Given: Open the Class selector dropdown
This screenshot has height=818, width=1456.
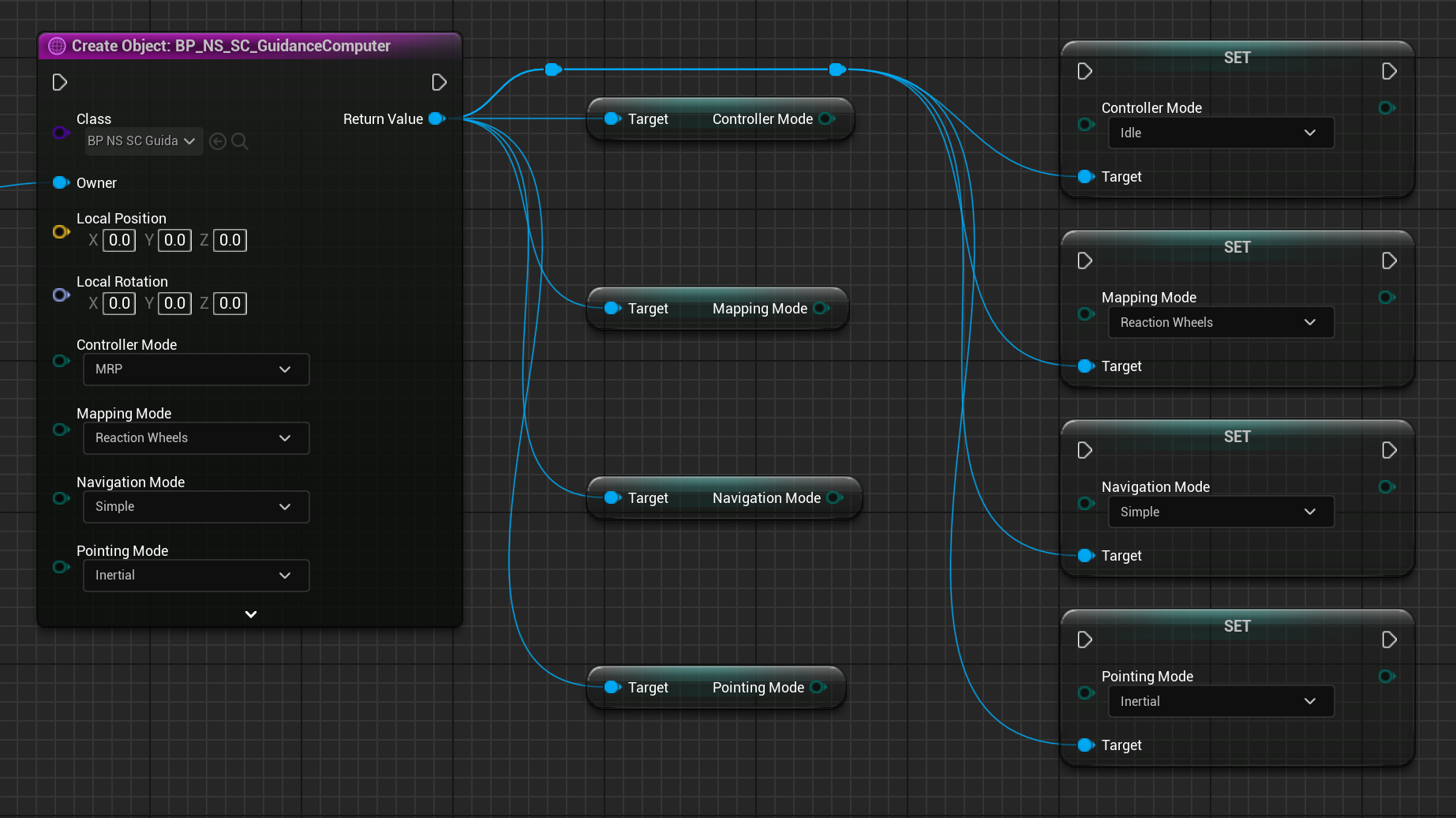Looking at the screenshot, I should (x=143, y=141).
